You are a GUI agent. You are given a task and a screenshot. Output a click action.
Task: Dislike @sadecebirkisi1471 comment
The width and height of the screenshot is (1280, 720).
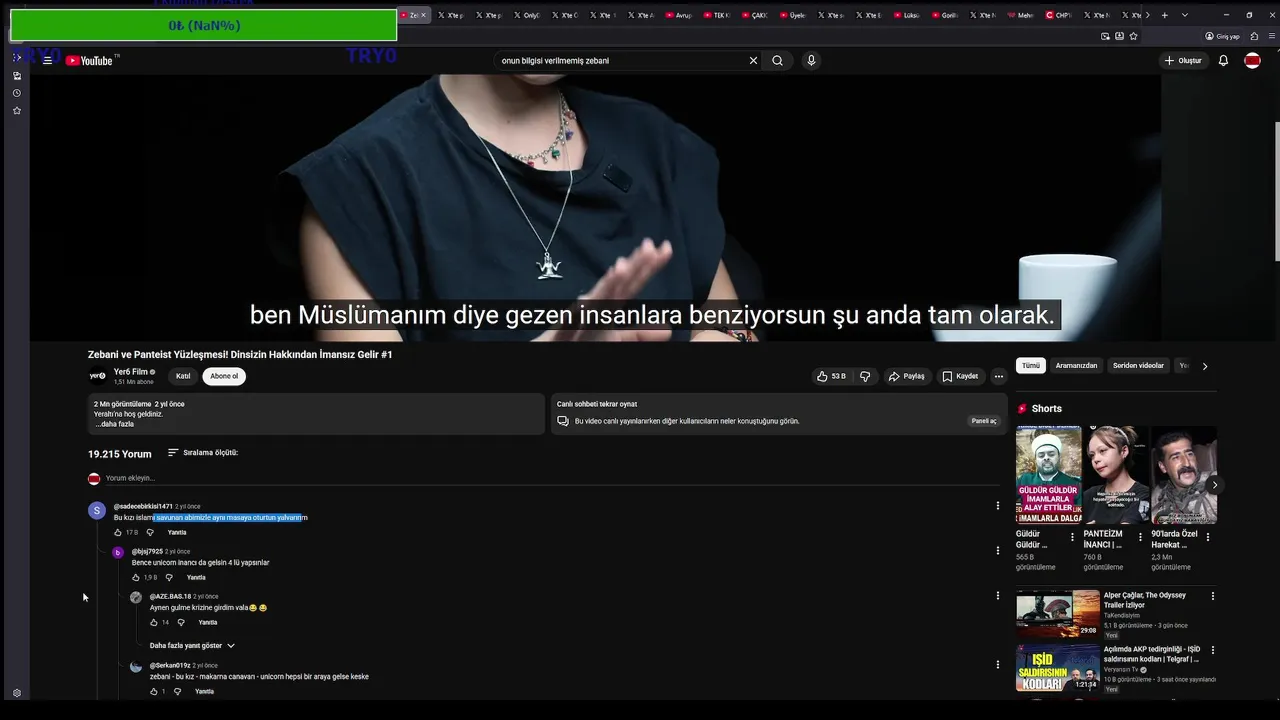point(150,533)
